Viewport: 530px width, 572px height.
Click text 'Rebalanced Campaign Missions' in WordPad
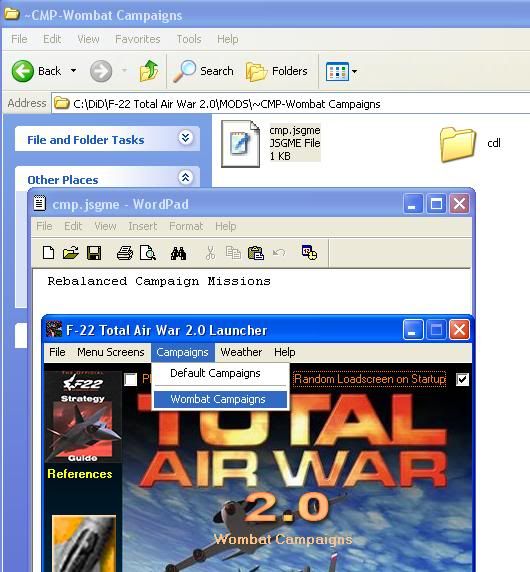[x=159, y=281]
